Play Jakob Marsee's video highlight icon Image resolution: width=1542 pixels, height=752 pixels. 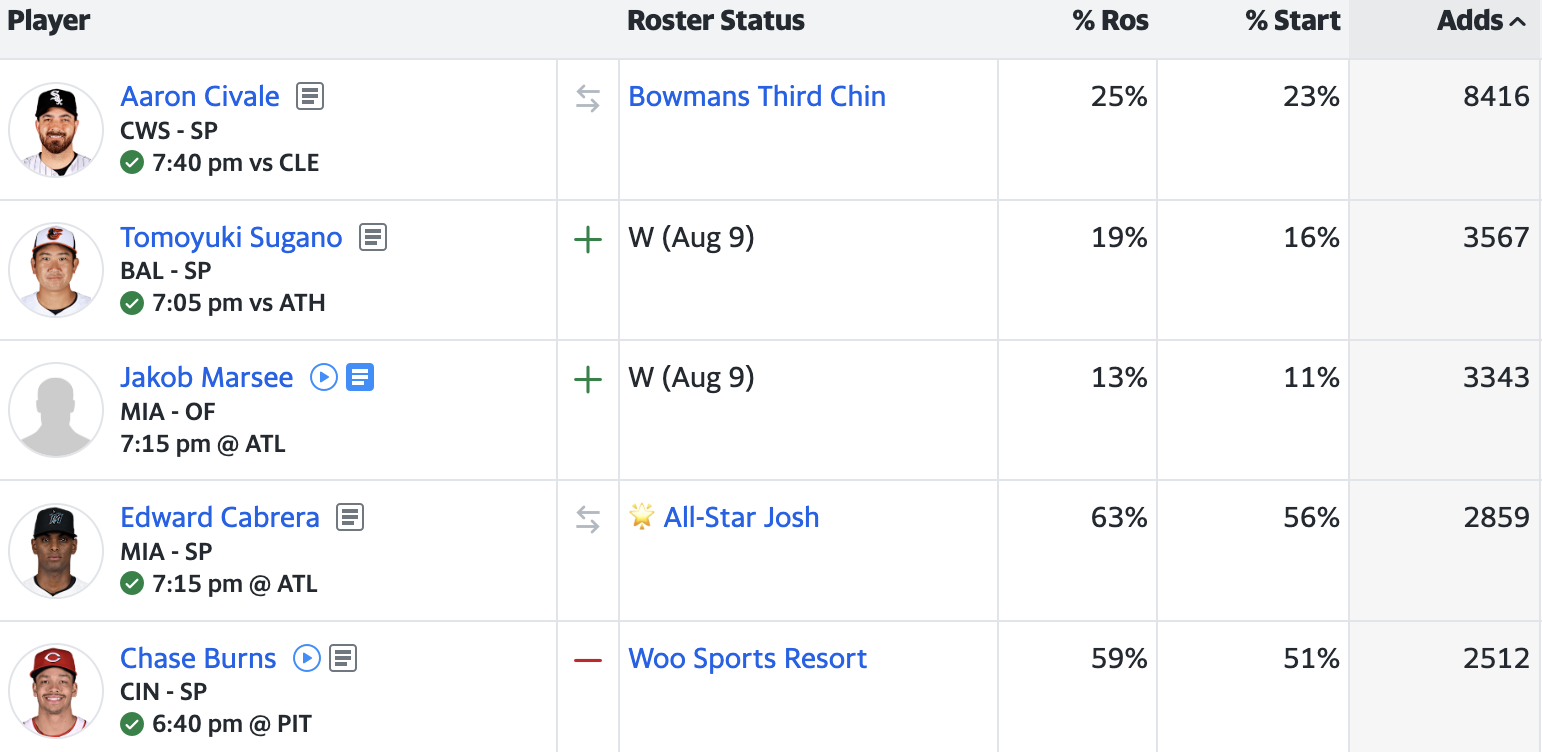pos(323,377)
